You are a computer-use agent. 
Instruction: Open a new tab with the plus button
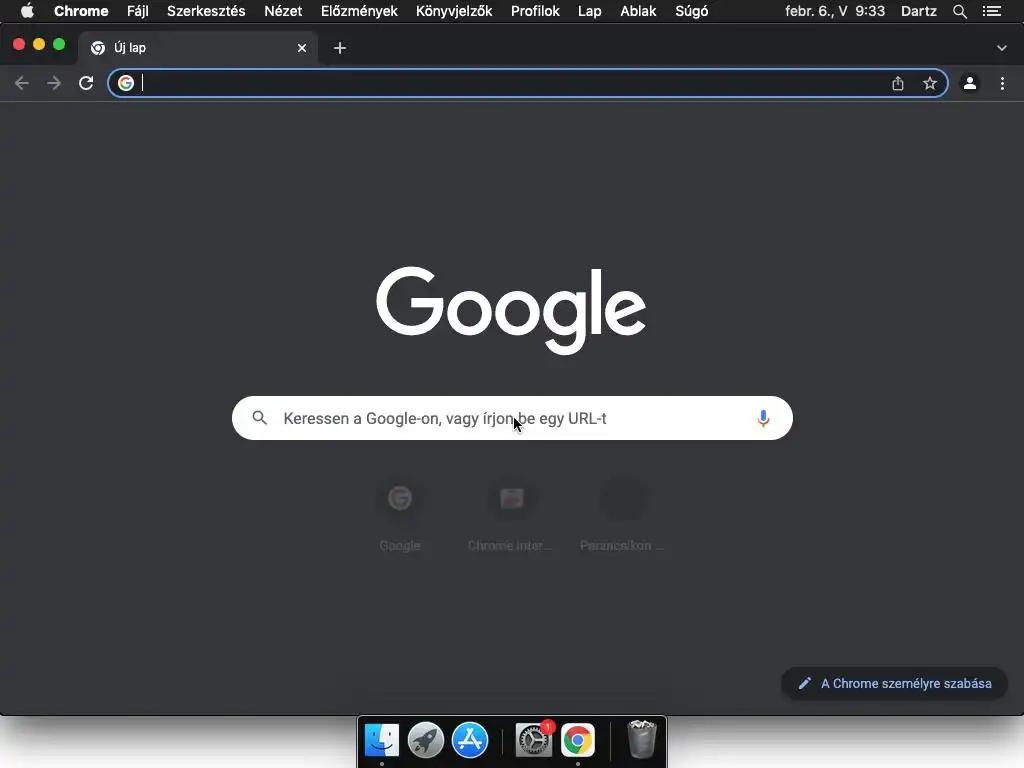[340, 48]
